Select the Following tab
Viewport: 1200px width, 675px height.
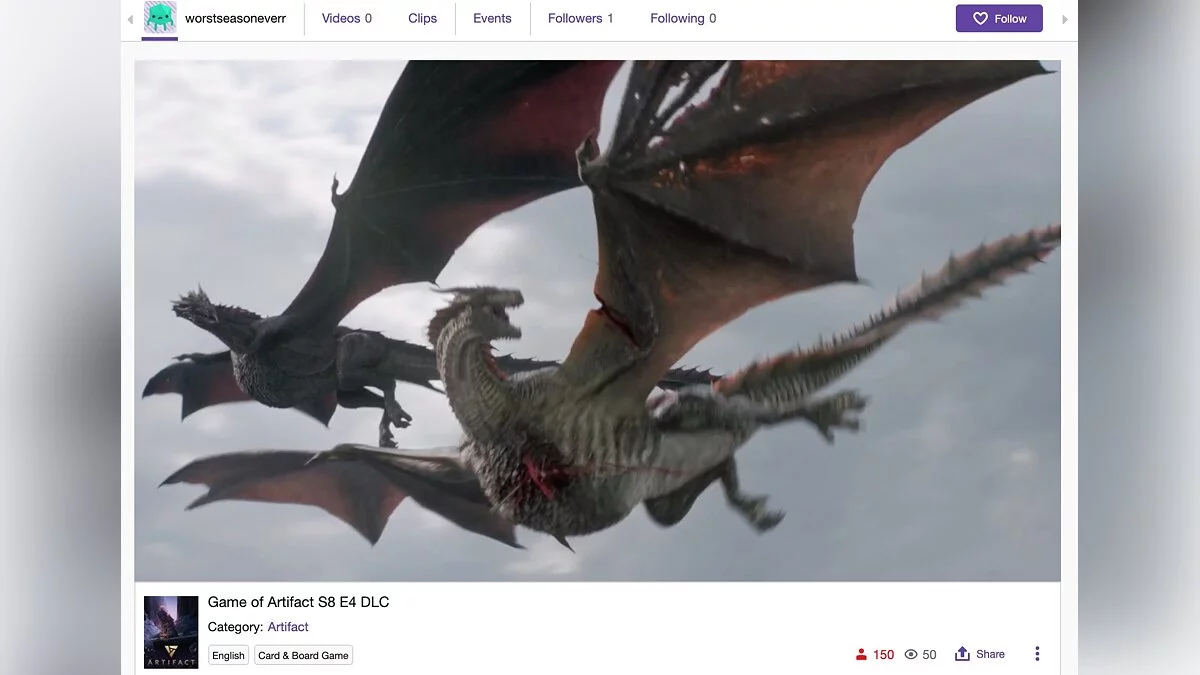tap(682, 19)
